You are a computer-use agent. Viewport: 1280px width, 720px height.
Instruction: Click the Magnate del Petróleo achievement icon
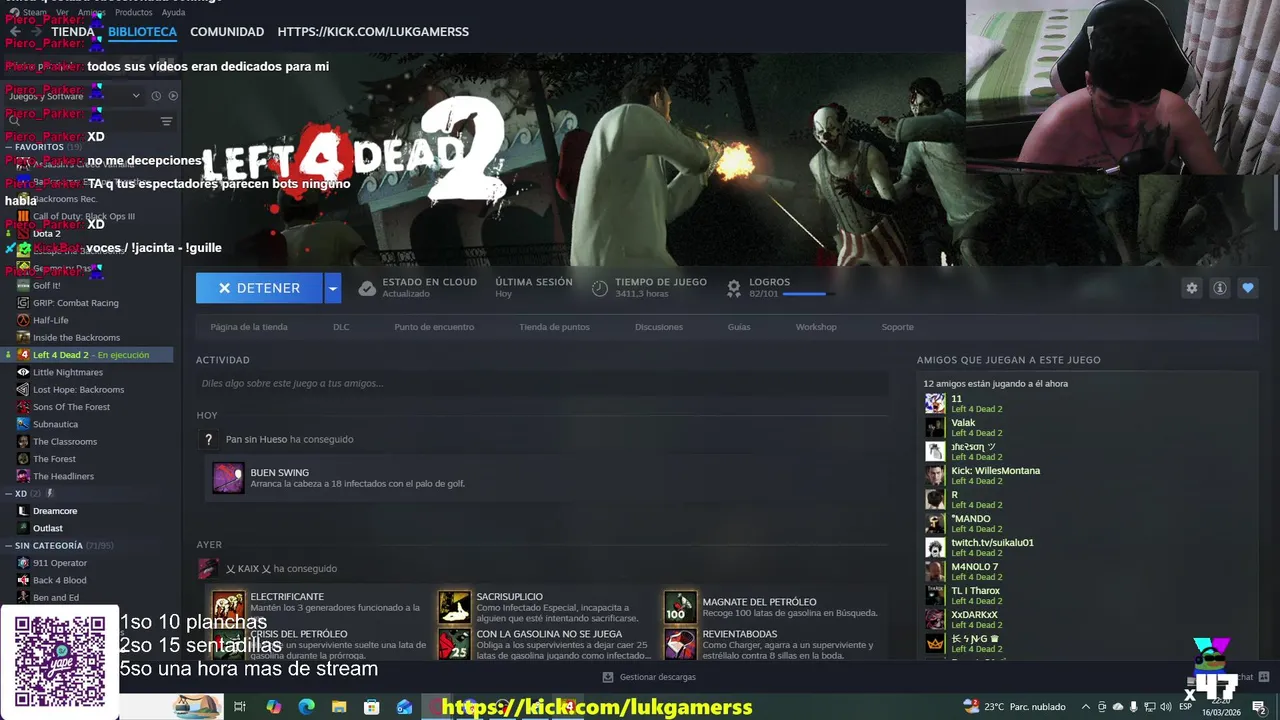[x=680, y=607]
